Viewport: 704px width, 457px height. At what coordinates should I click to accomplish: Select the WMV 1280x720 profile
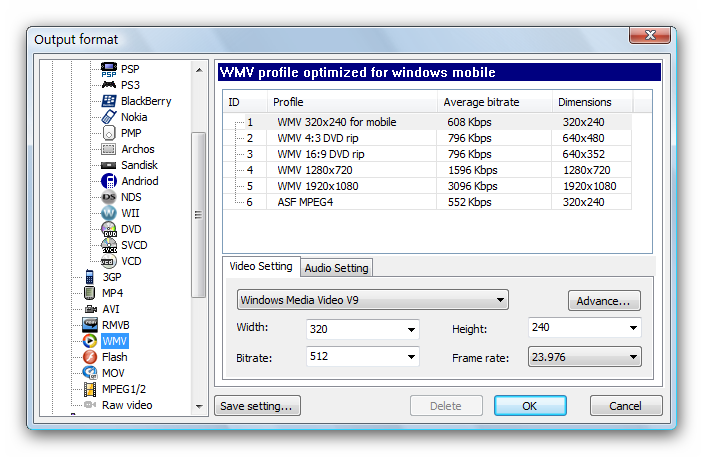(427, 170)
